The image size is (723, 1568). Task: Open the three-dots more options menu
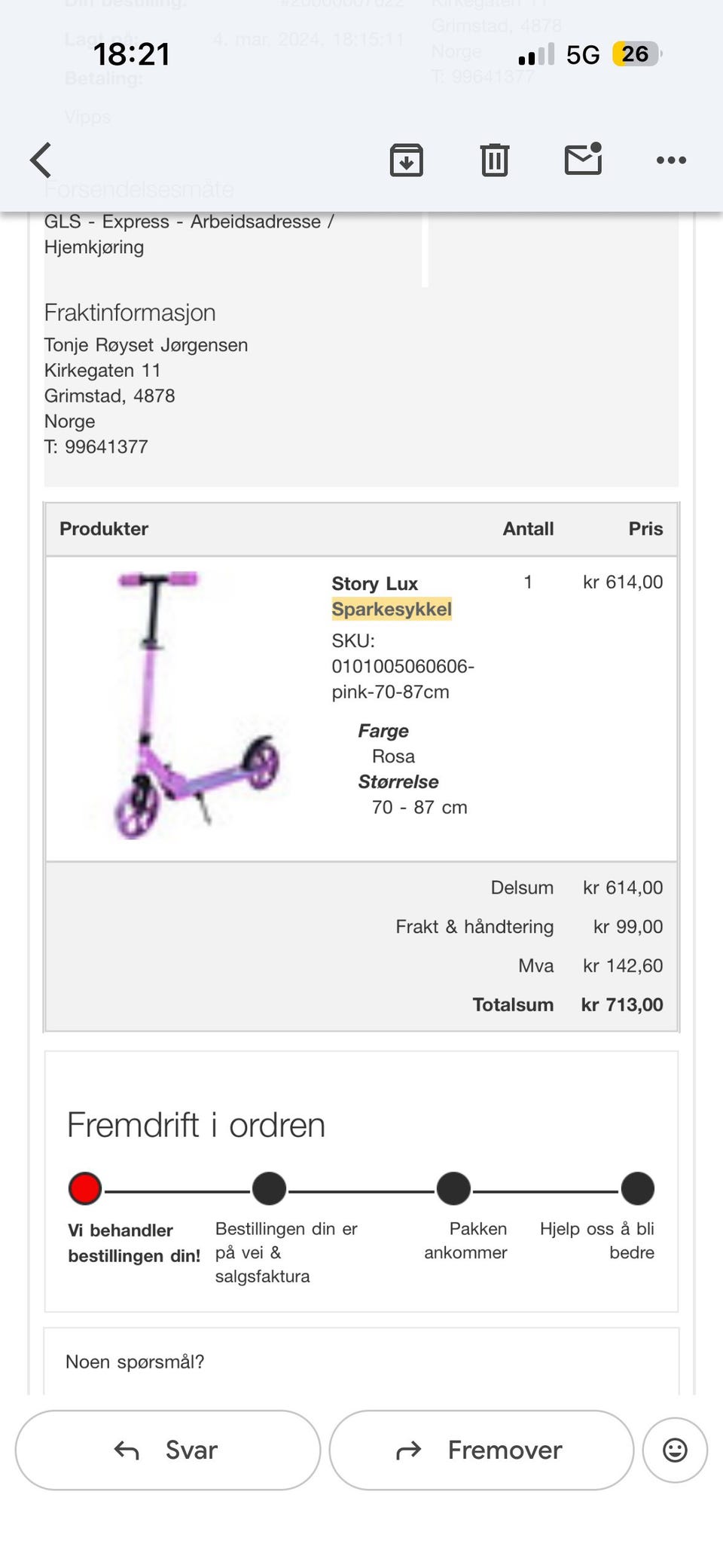[x=671, y=160]
